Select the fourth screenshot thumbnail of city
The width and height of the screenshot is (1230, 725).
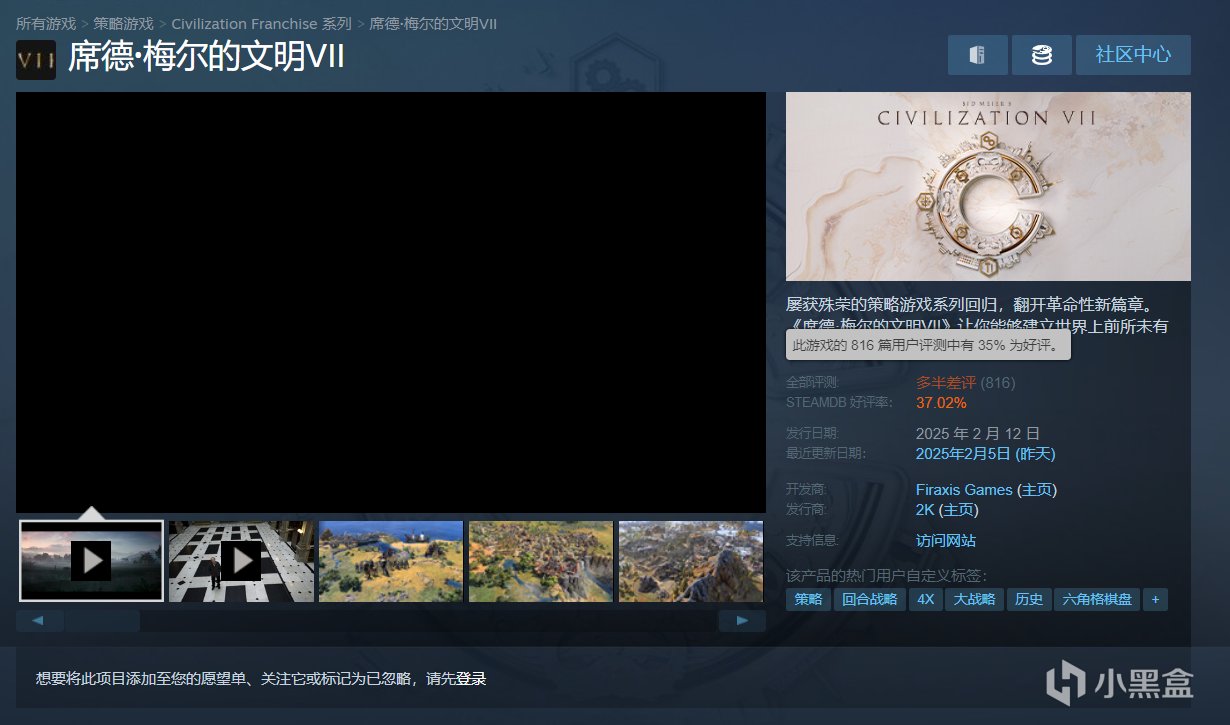click(541, 561)
